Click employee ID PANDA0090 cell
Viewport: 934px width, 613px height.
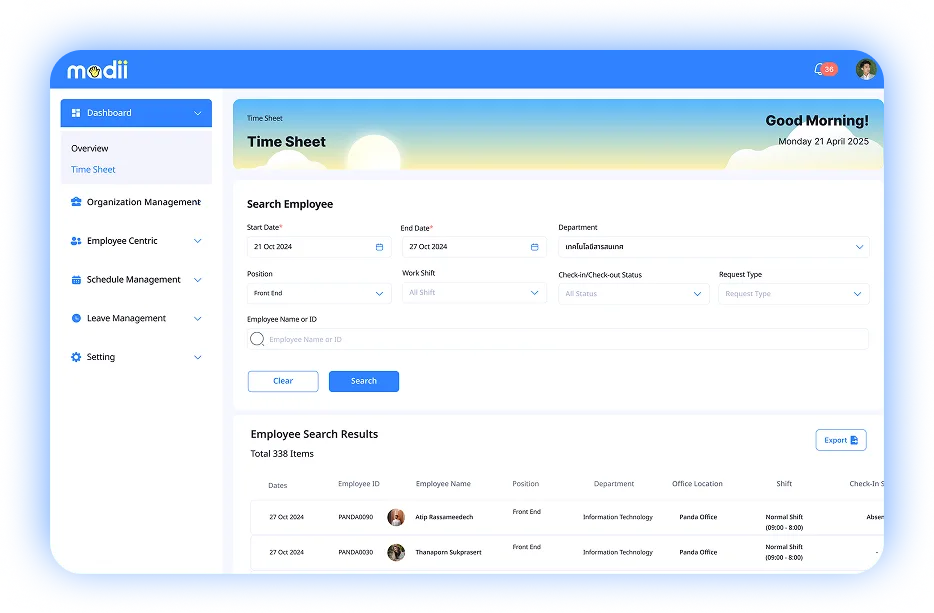[356, 517]
